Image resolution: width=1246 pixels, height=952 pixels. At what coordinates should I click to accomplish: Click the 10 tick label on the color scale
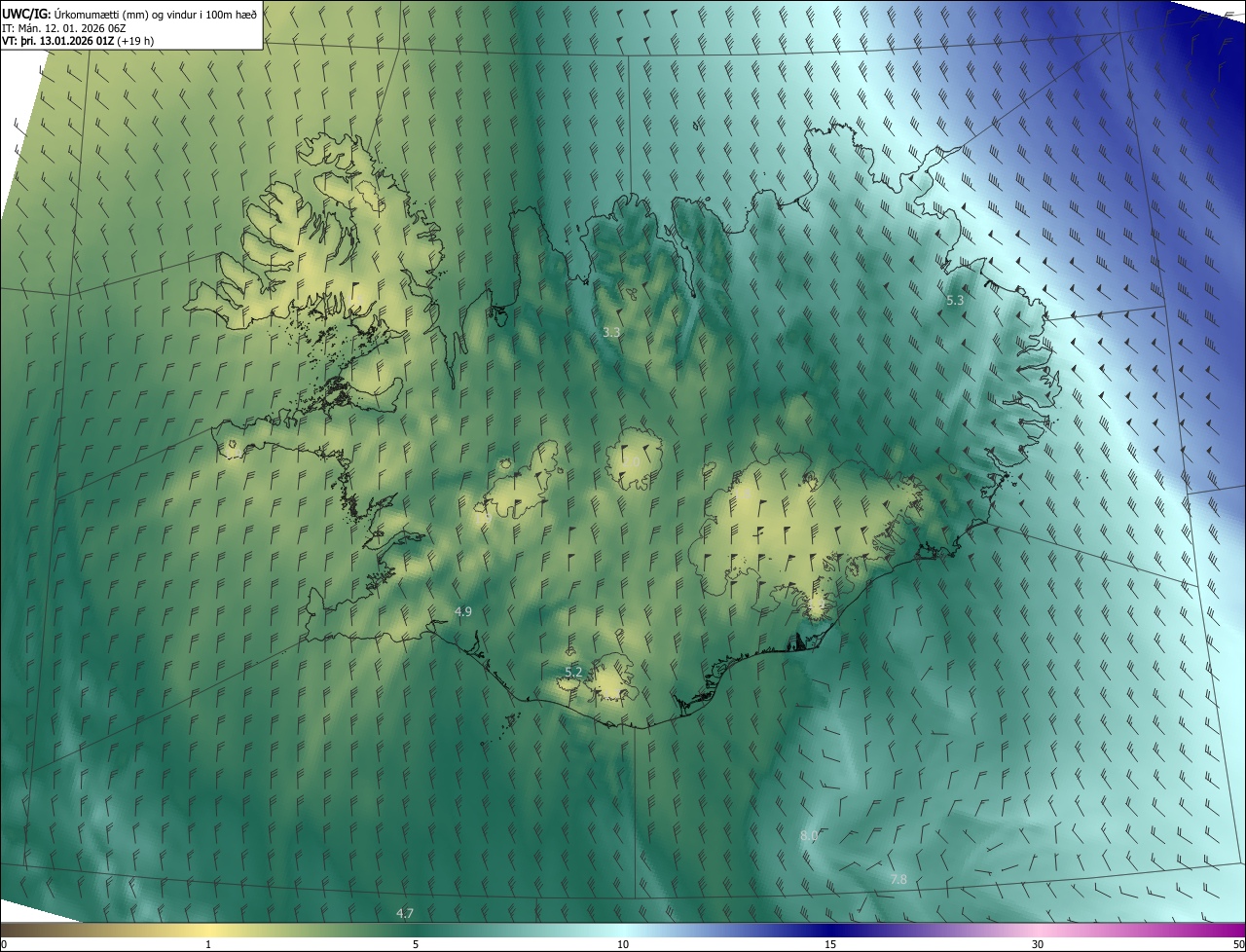click(623, 944)
